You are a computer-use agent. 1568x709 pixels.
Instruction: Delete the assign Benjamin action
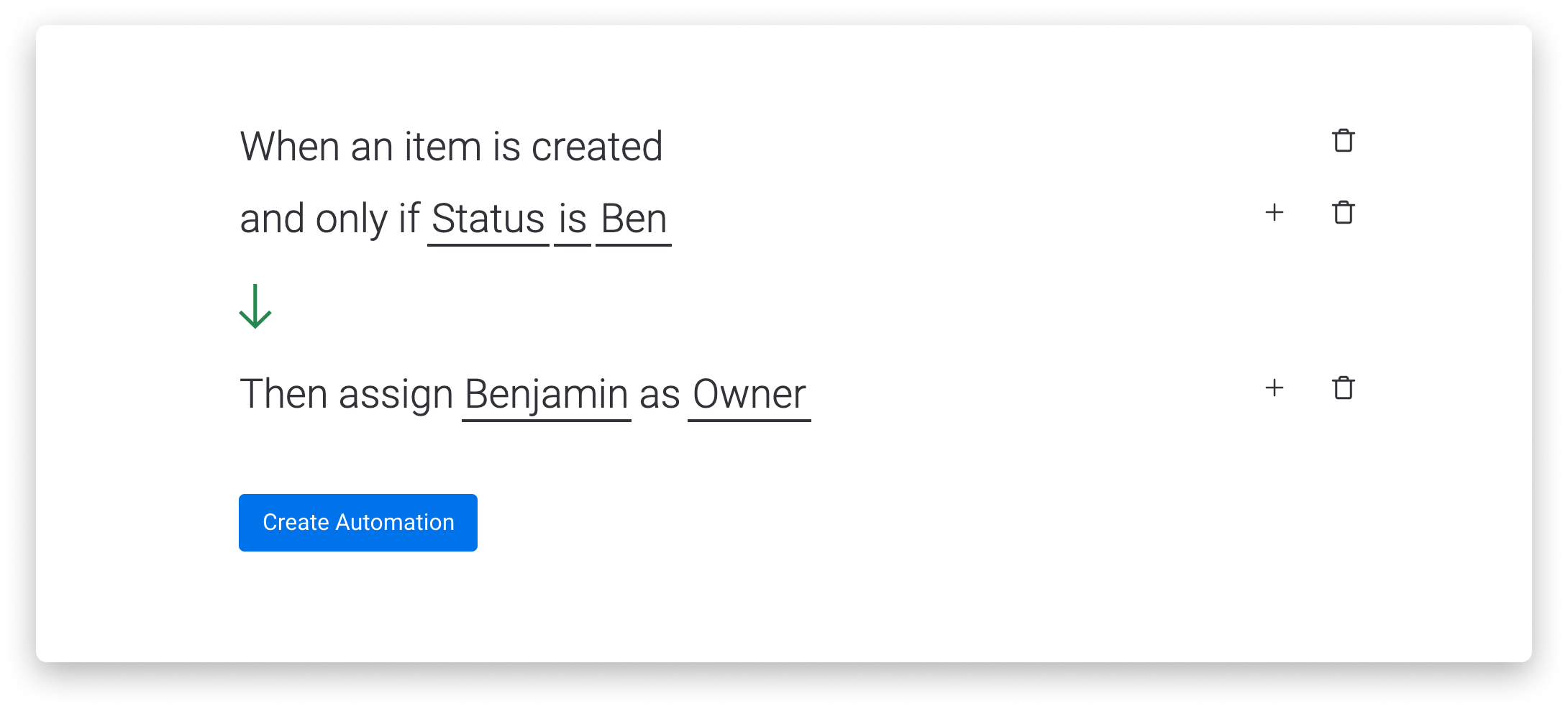tap(1343, 388)
